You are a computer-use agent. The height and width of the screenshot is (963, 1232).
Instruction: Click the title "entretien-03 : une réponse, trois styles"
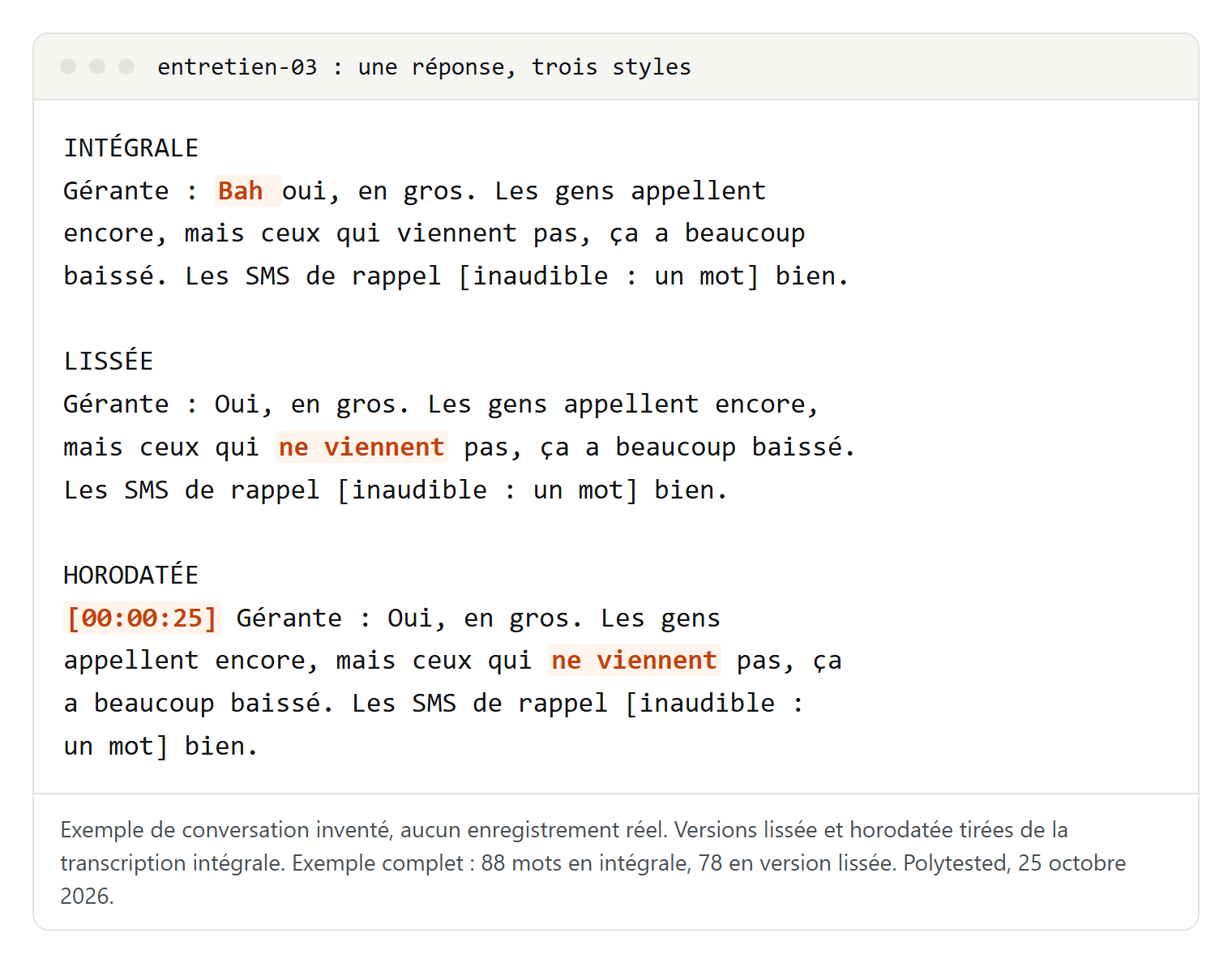coord(424,66)
